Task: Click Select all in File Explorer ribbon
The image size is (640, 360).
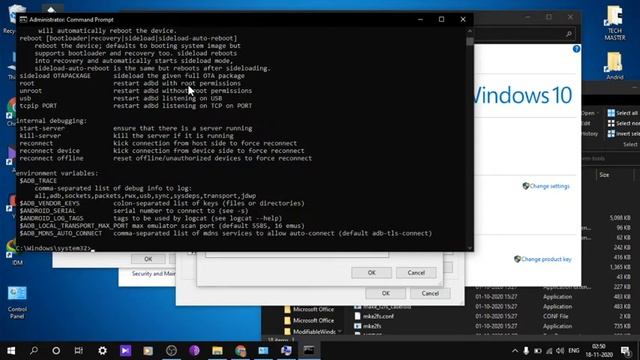Action: click(x=622, y=113)
